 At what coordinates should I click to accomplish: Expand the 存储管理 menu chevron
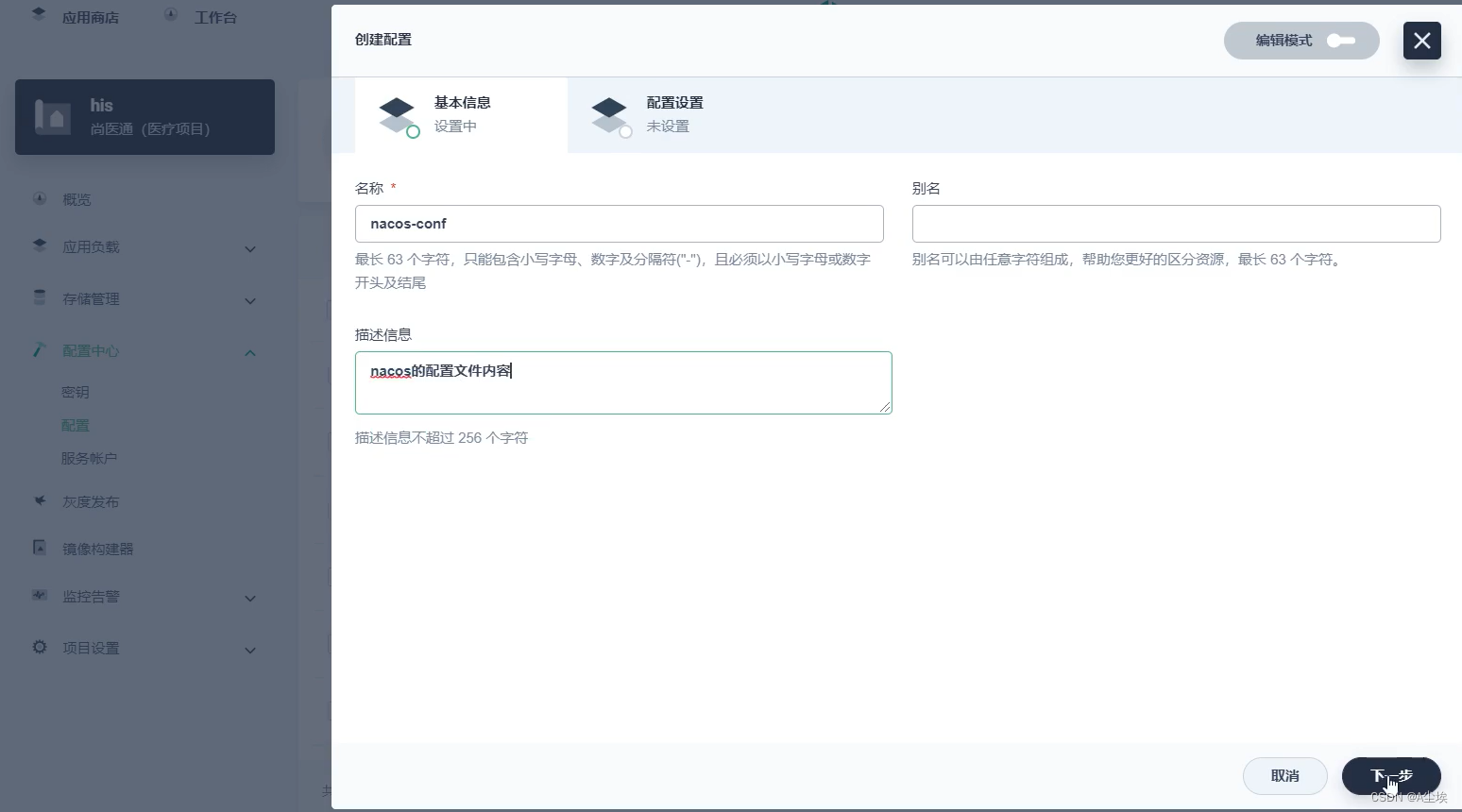pos(250,301)
